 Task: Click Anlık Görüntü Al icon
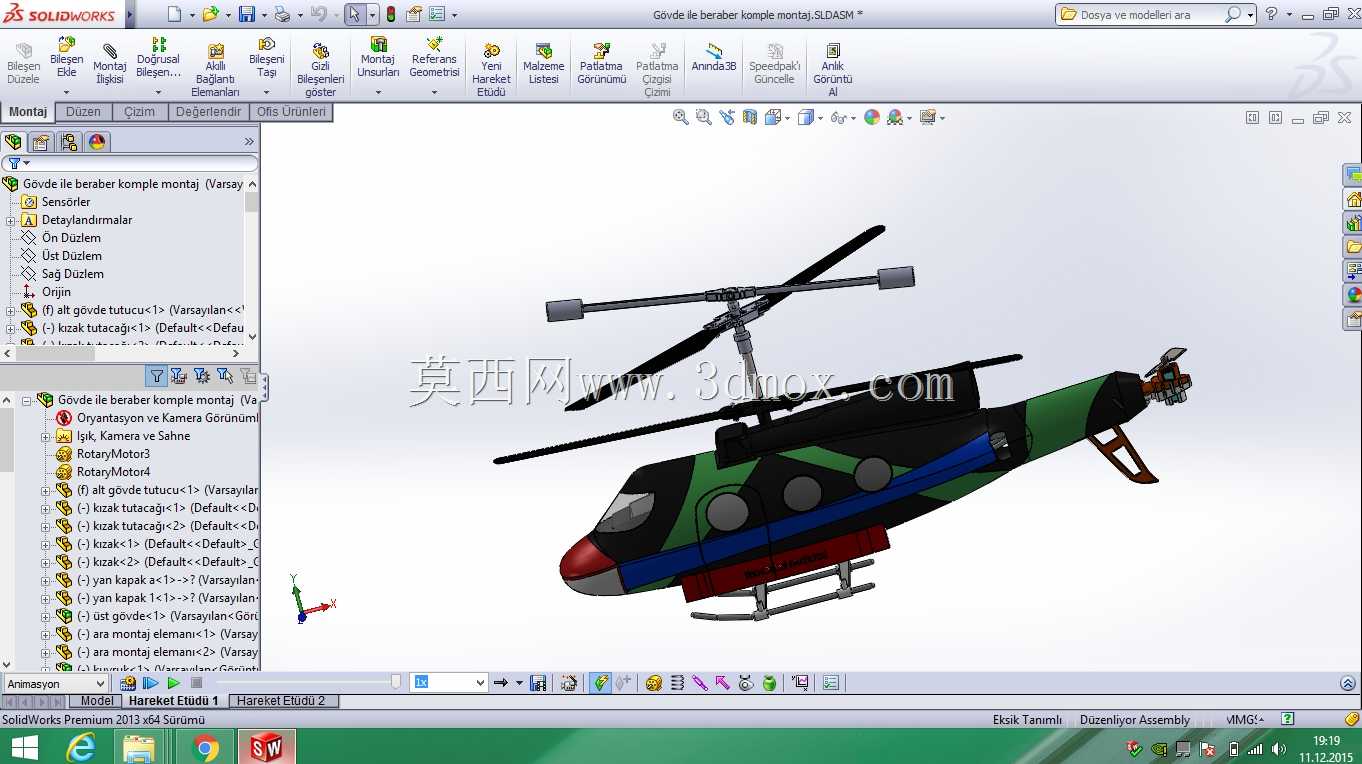pyautogui.click(x=832, y=70)
